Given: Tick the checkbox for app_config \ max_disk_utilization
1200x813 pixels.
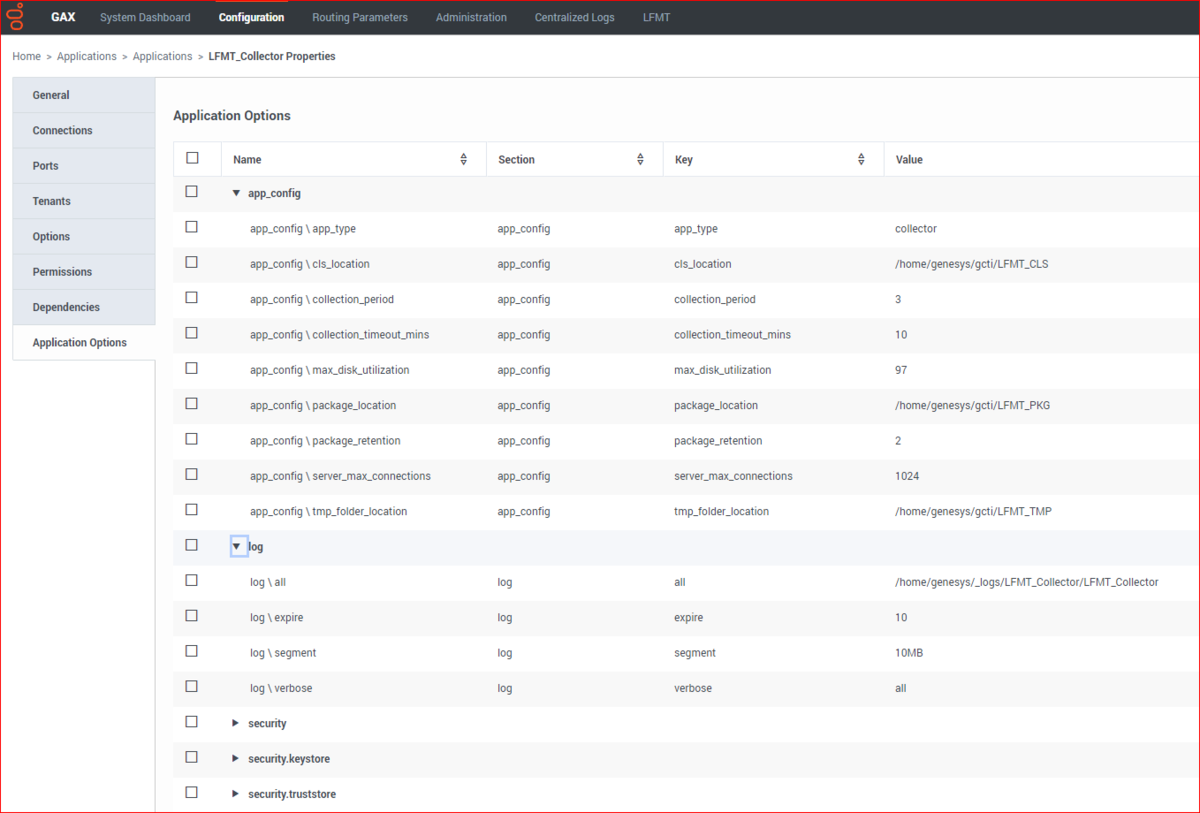Looking at the screenshot, I should click(192, 368).
